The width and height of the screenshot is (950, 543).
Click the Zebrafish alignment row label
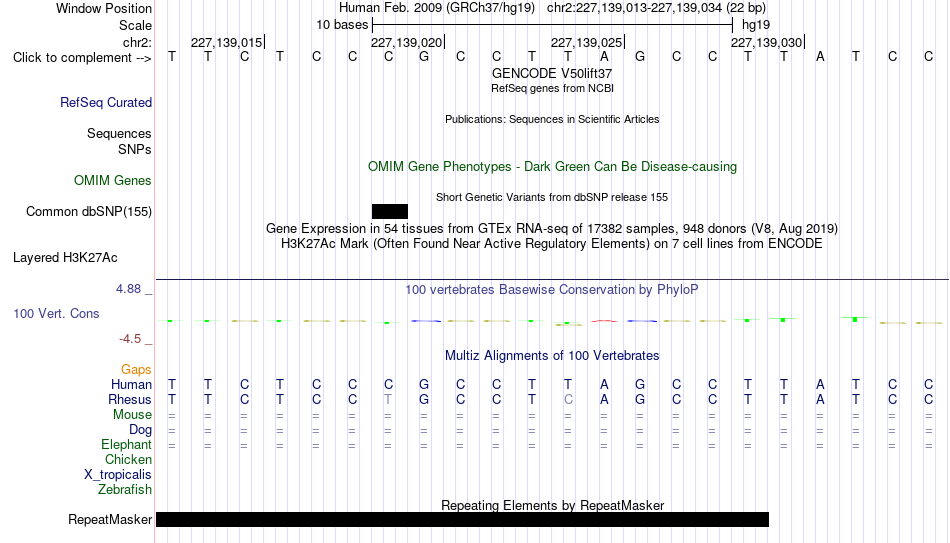tap(125, 490)
